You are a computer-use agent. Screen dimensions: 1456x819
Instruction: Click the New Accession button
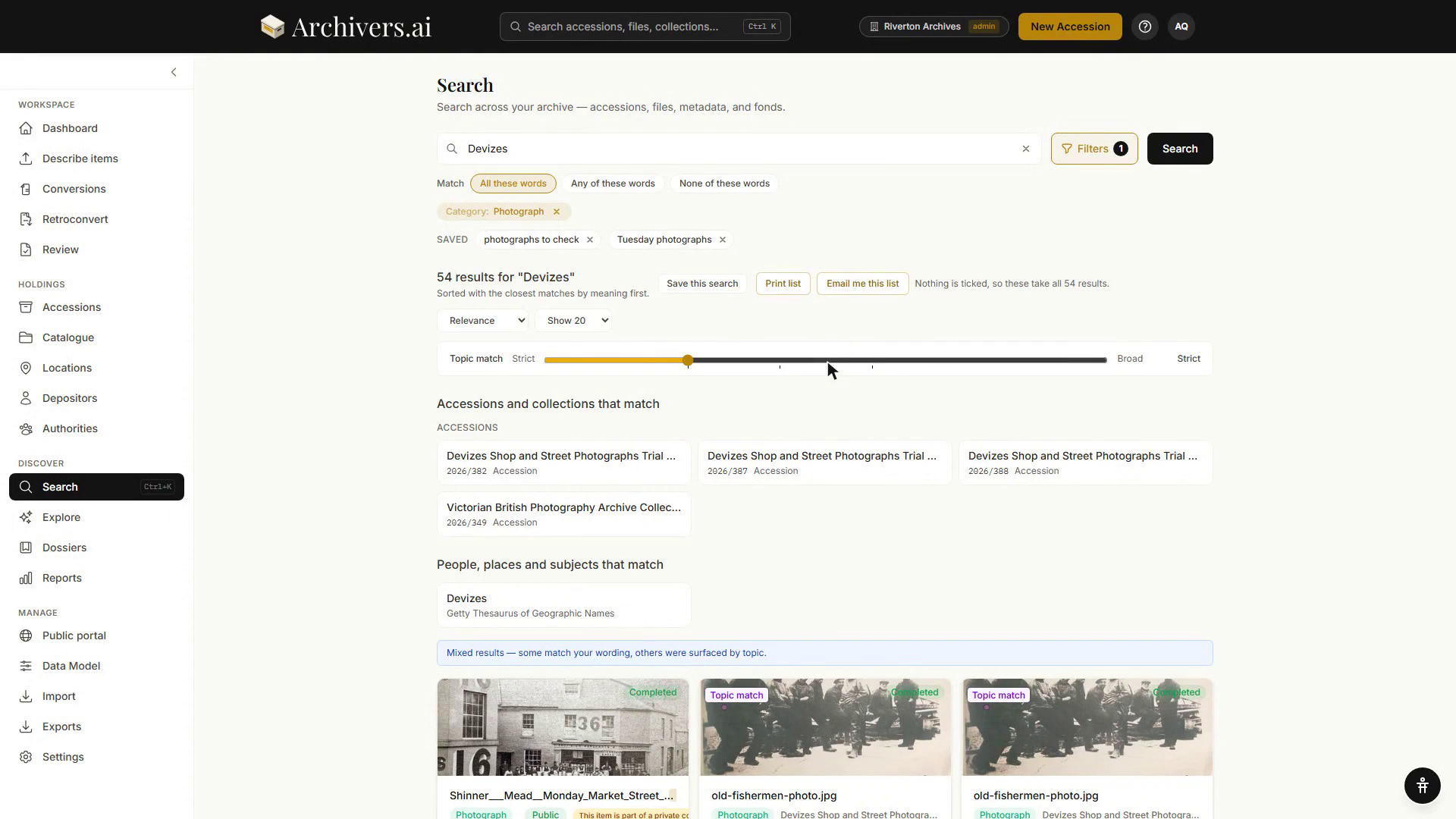pyautogui.click(x=1070, y=27)
